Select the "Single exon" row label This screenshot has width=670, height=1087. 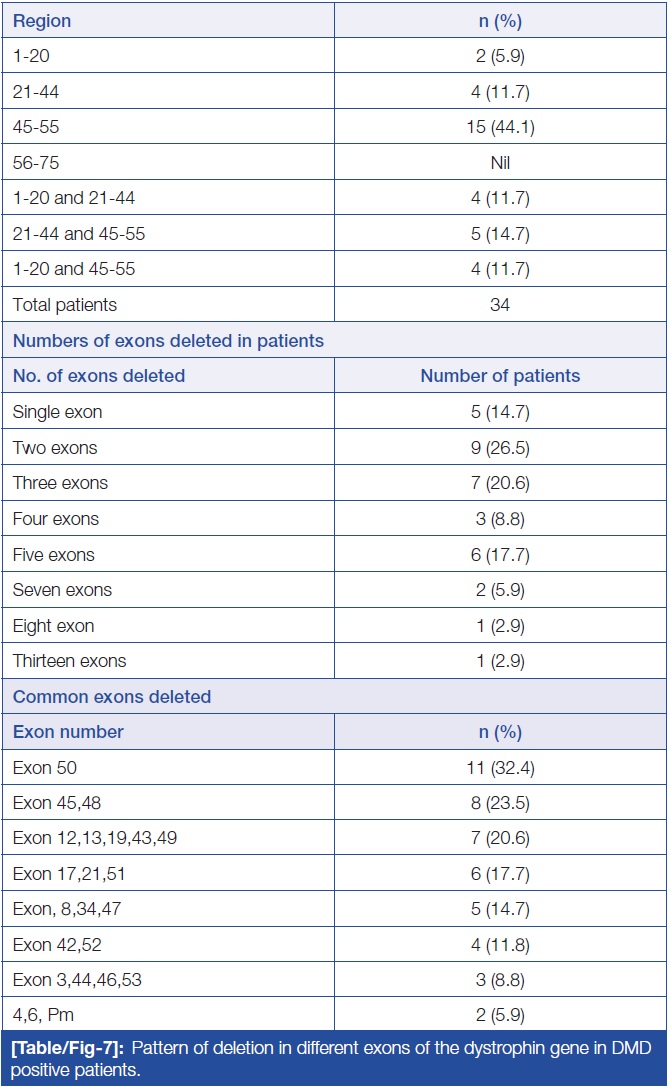click(x=57, y=412)
